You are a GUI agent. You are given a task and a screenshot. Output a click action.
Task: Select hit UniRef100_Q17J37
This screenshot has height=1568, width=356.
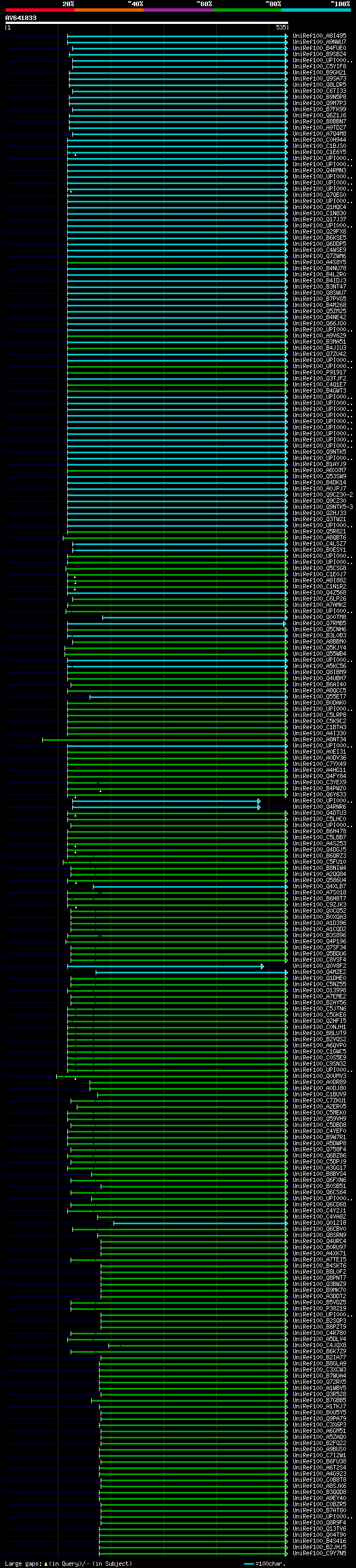pyautogui.click(x=319, y=219)
